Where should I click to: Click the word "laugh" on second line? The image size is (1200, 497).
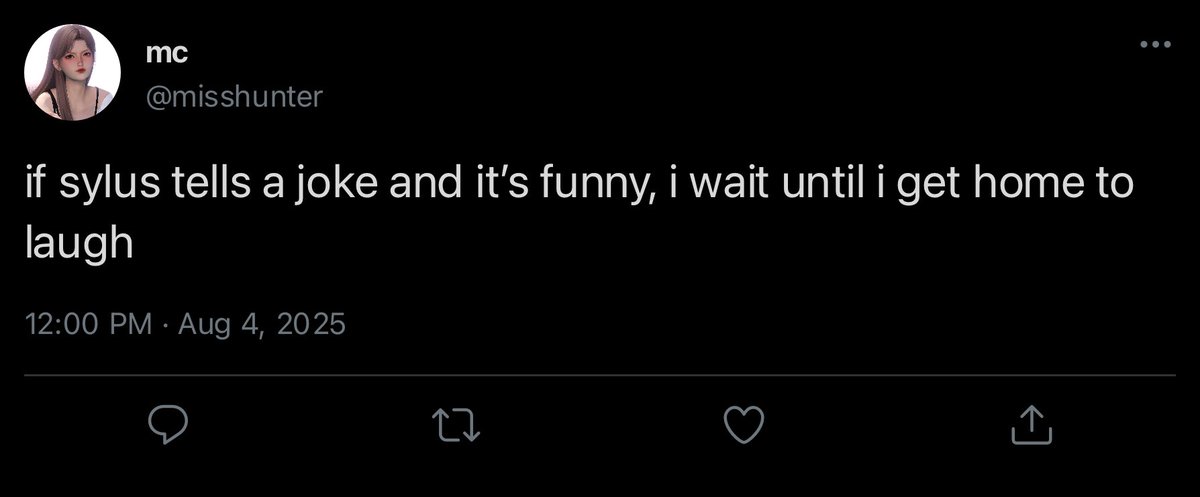click(78, 243)
